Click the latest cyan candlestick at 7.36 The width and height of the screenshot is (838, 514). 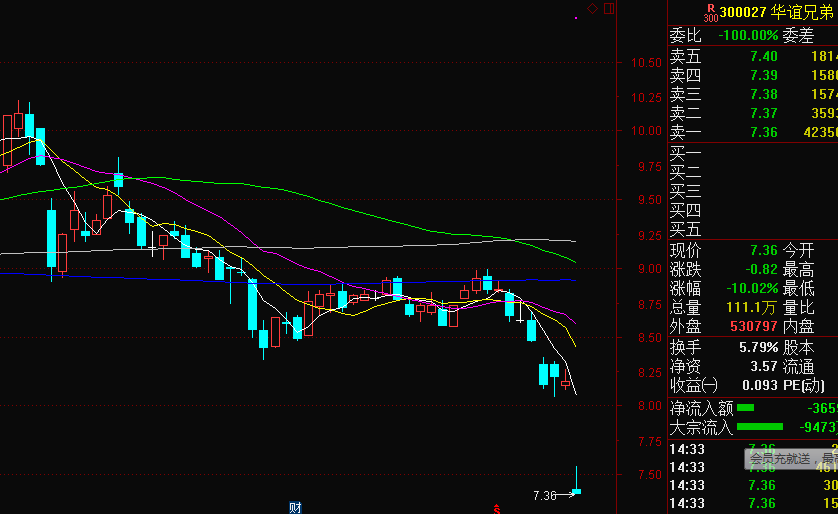coord(576,492)
